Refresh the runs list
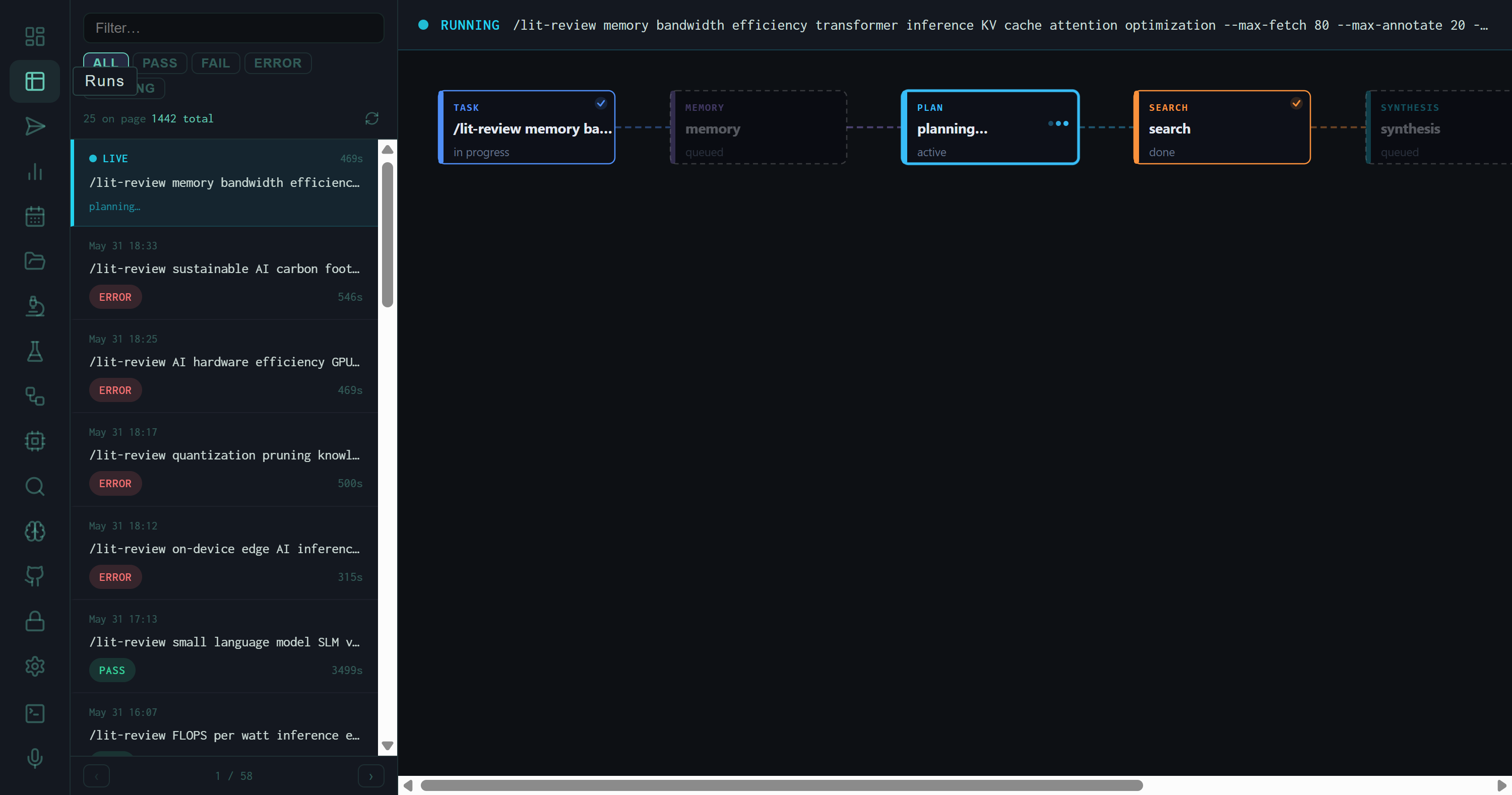 click(371, 118)
